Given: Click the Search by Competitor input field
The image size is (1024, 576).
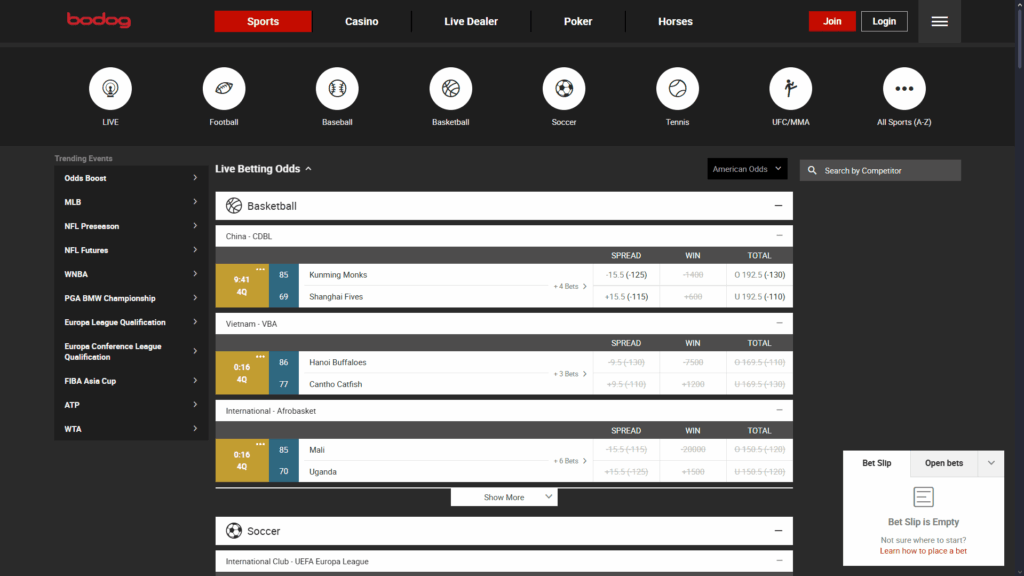Looking at the screenshot, I should pos(880,170).
